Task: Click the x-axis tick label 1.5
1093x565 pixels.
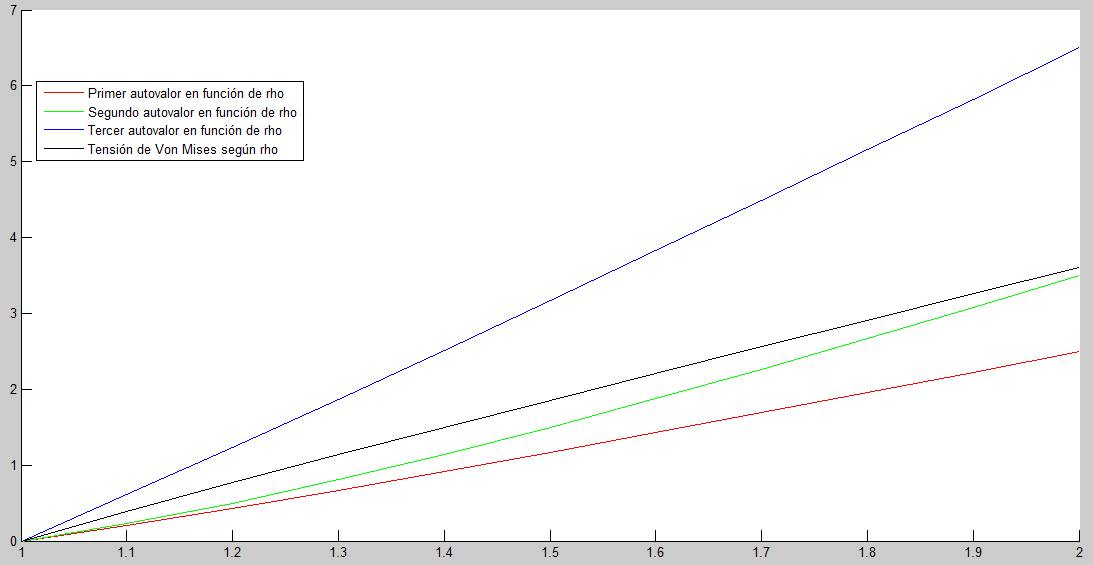Action: (550, 553)
